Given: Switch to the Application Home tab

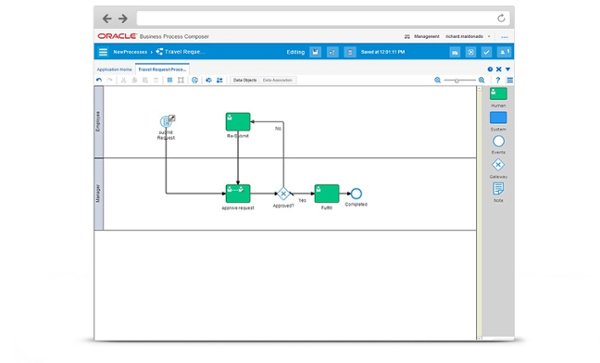Looking at the screenshot, I should [x=114, y=70].
